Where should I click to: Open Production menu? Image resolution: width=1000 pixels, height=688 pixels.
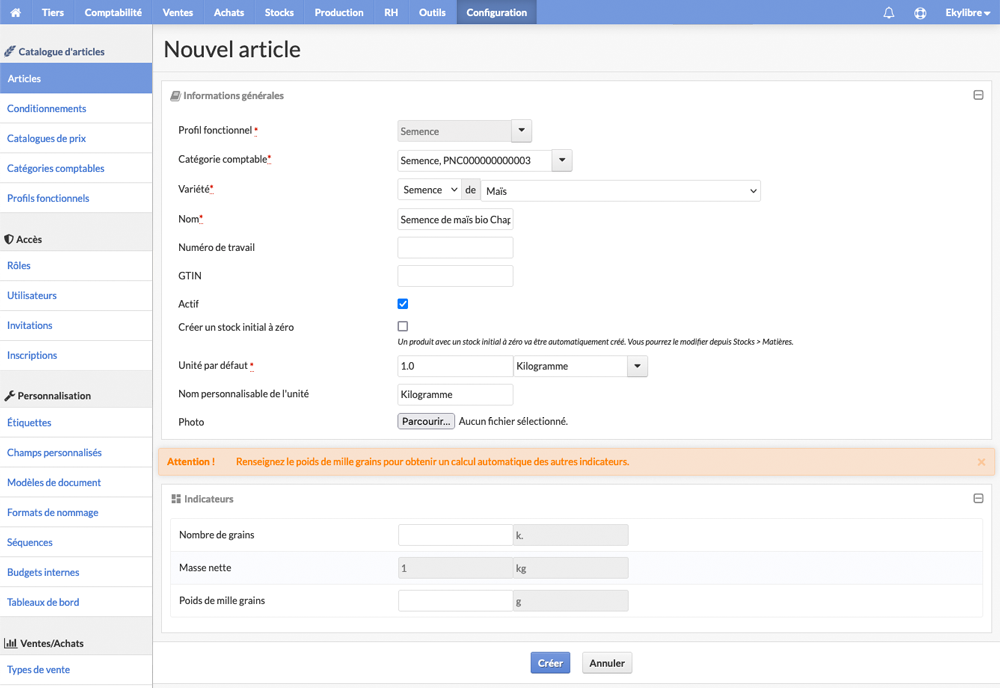(x=339, y=12)
